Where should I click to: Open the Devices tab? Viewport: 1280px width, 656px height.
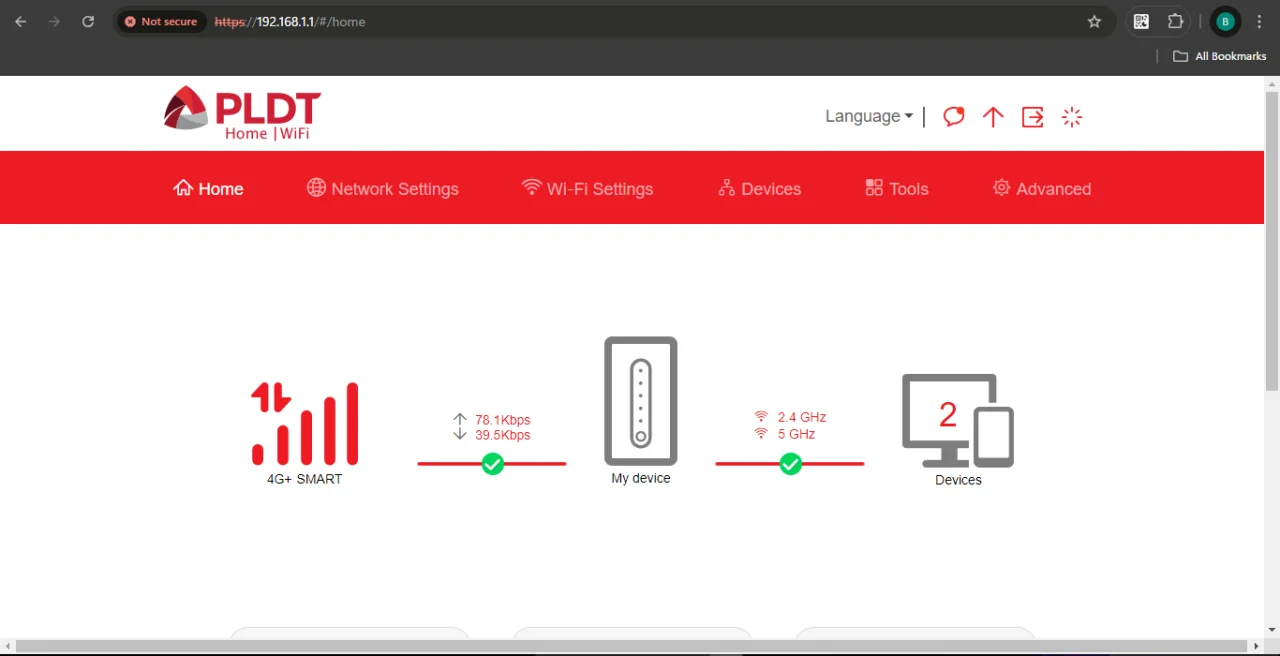point(759,188)
